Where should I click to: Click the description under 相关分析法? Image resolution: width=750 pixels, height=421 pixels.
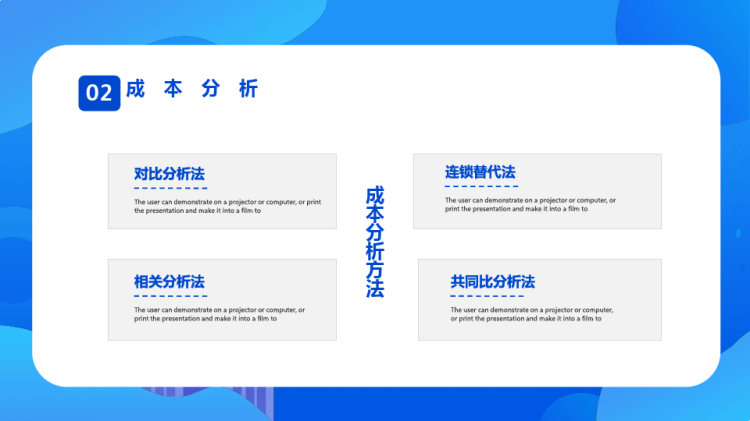point(220,314)
